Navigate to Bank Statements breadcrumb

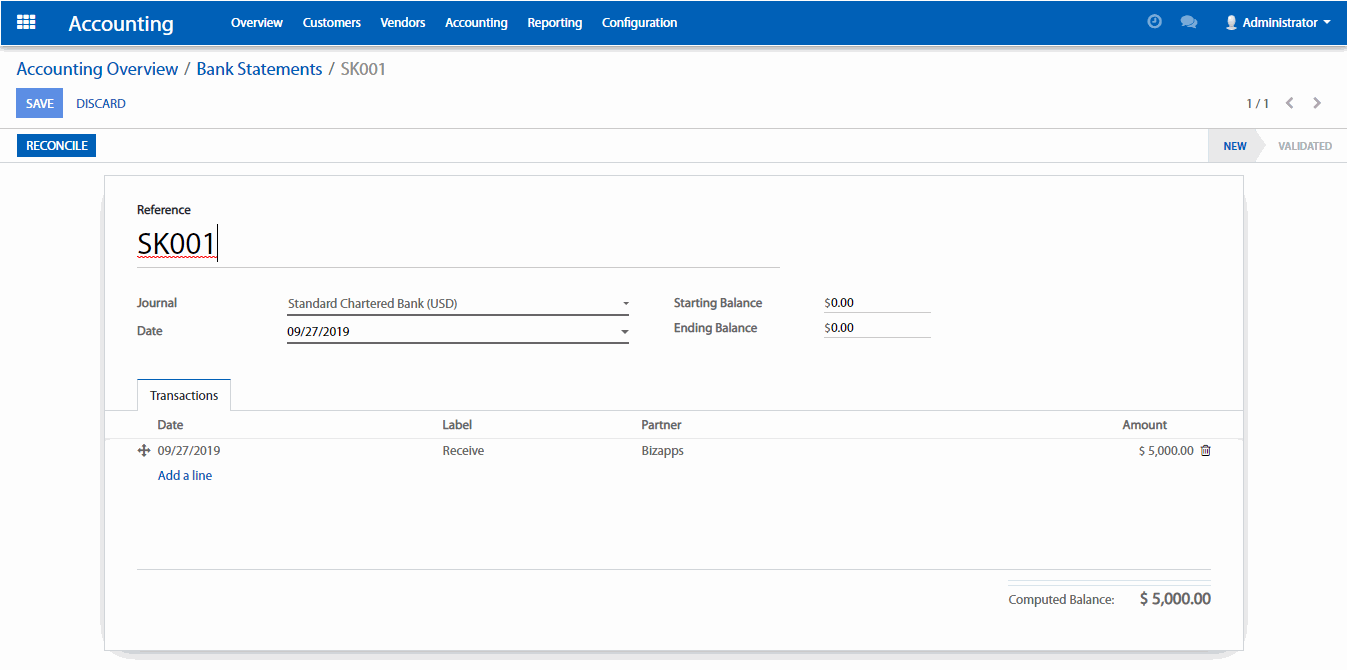(259, 69)
